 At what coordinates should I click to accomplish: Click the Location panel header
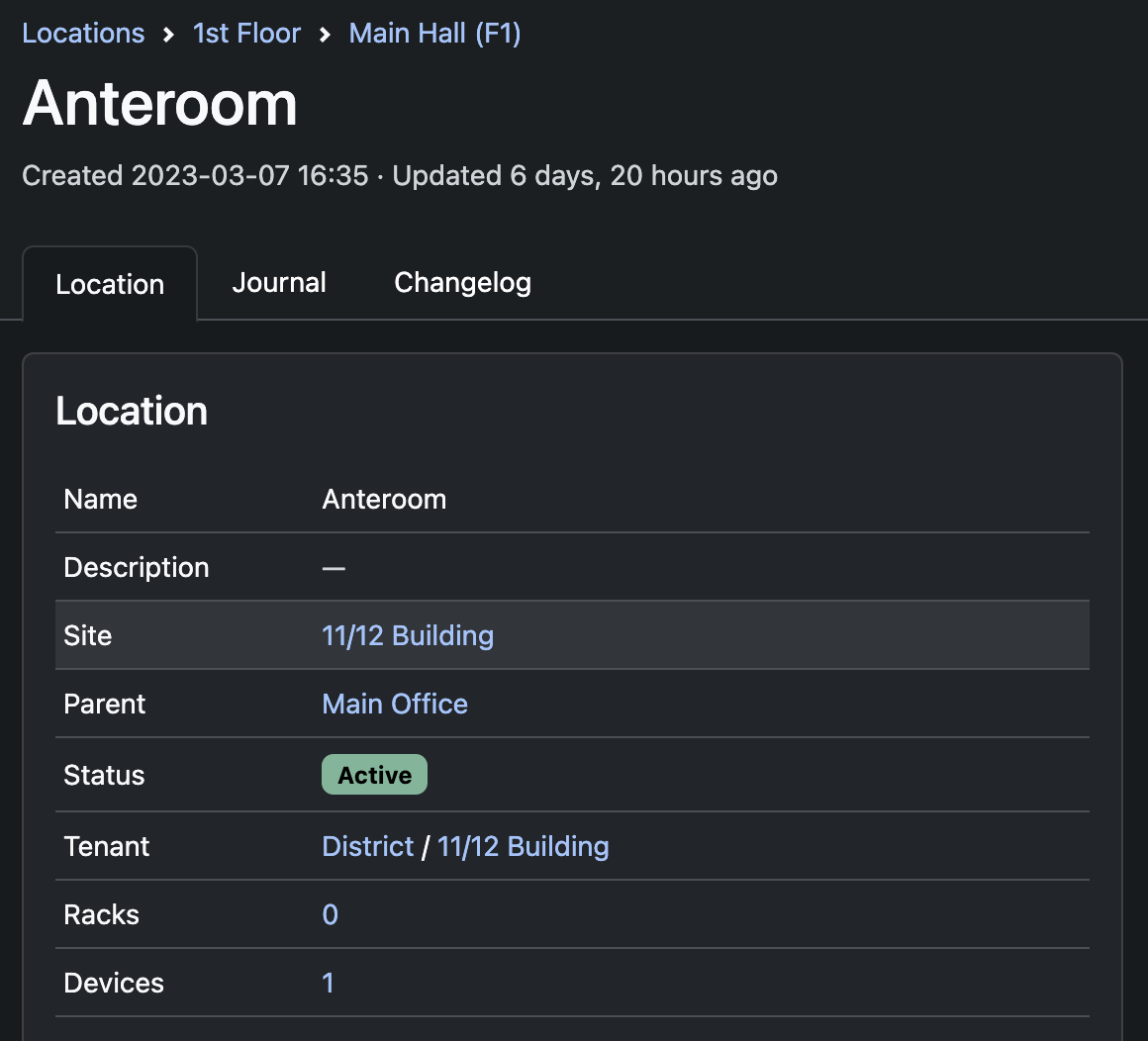click(x=132, y=411)
